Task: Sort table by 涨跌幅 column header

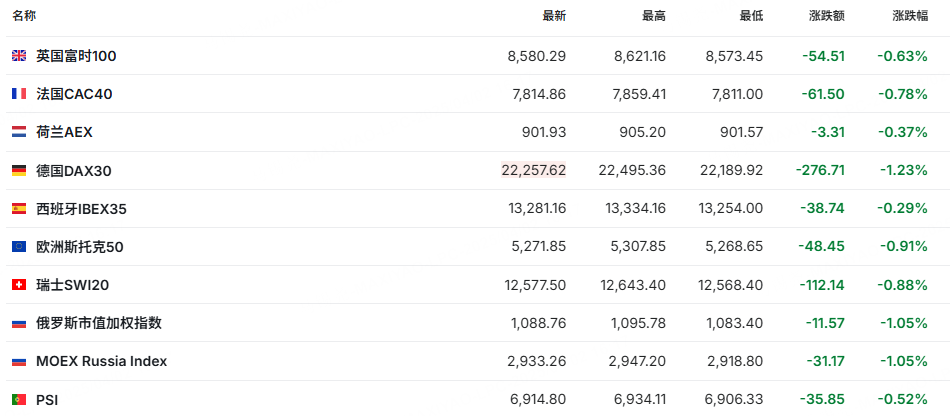Action: point(910,16)
